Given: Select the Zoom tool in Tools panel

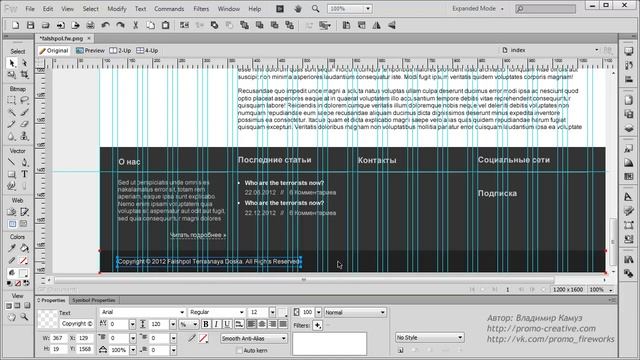Looking at the screenshot, I should tap(24, 317).
